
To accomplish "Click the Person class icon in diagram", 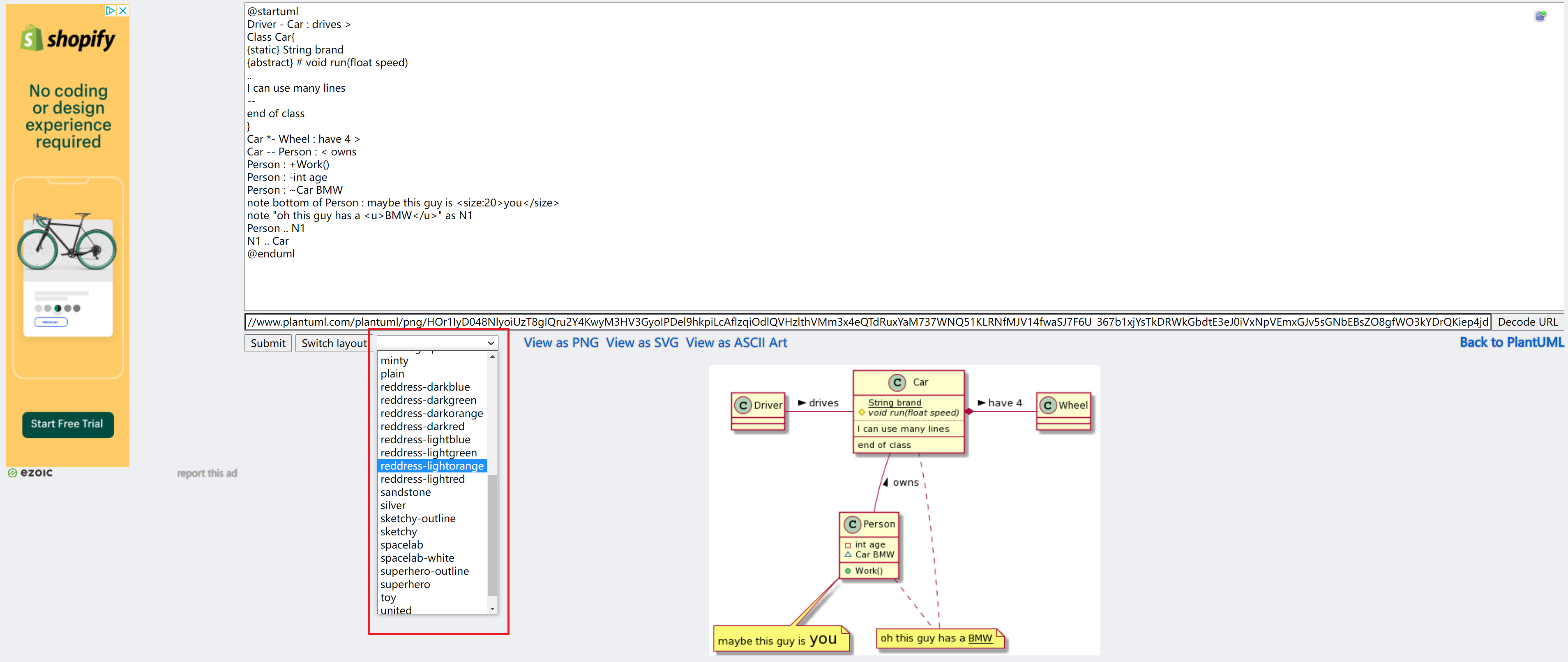I will point(852,524).
